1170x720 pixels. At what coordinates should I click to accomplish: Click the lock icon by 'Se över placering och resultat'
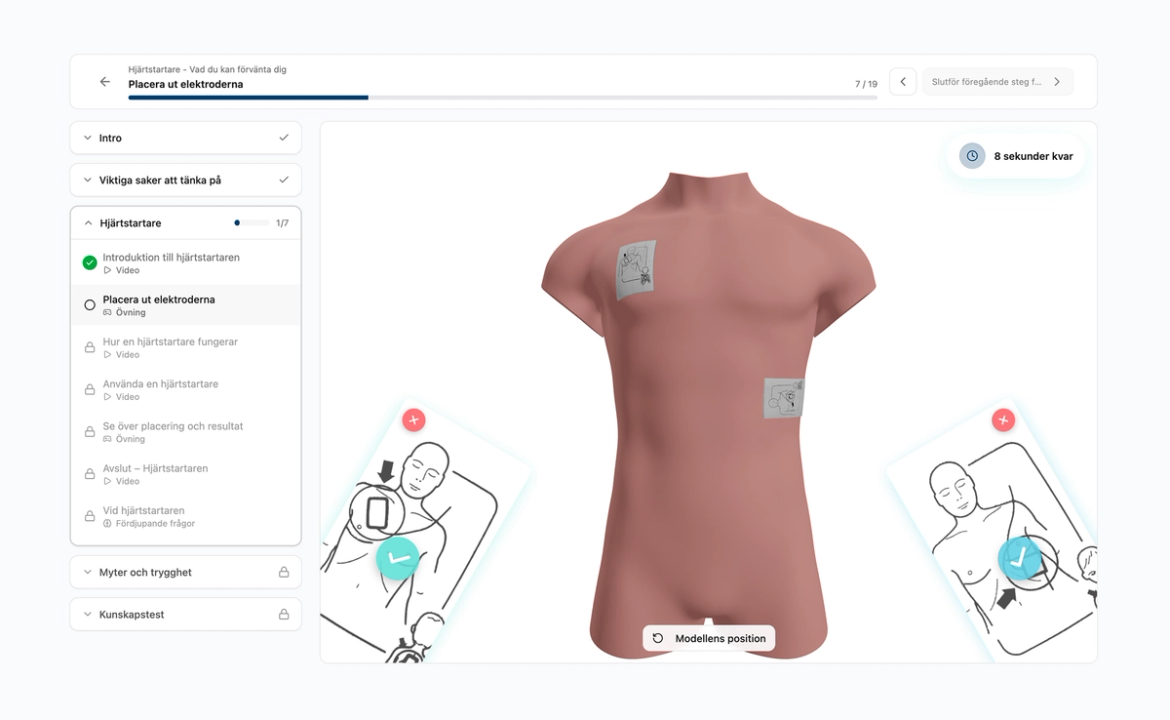tap(90, 431)
